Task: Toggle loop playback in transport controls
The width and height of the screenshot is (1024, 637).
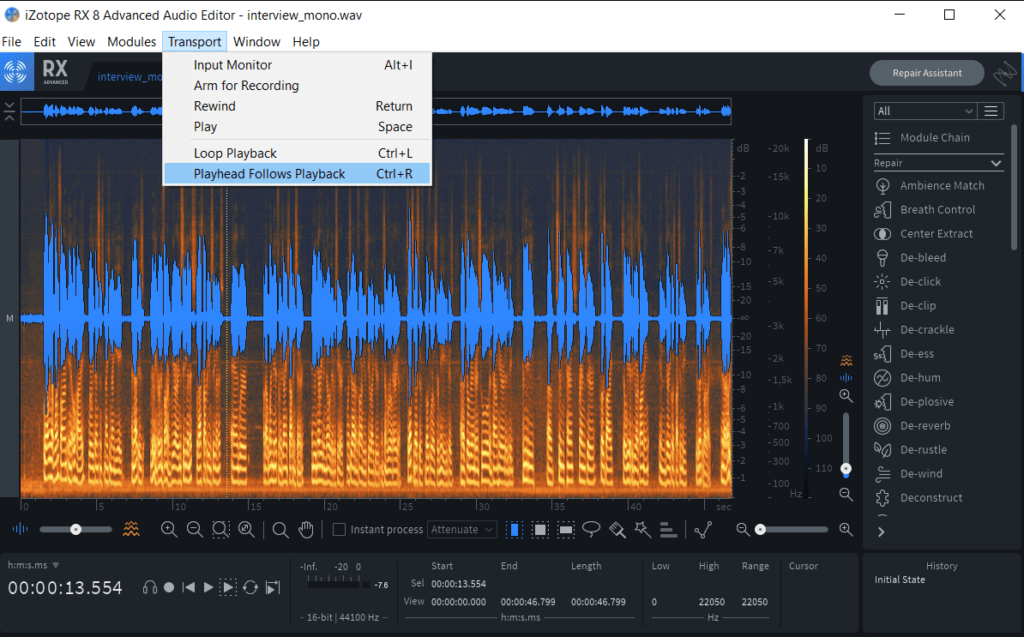Action: pyautogui.click(x=250, y=588)
